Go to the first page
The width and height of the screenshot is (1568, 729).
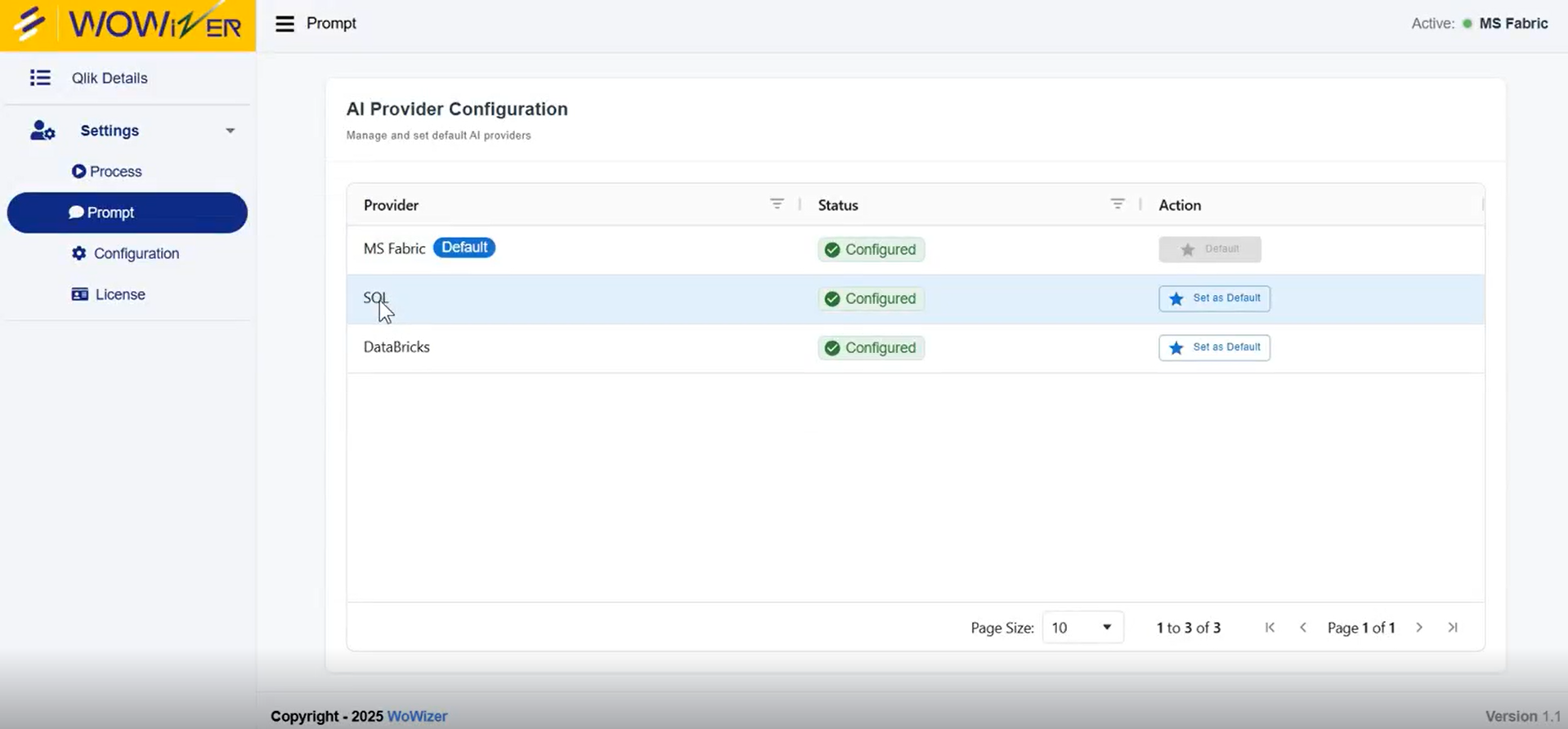(x=1270, y=628)
